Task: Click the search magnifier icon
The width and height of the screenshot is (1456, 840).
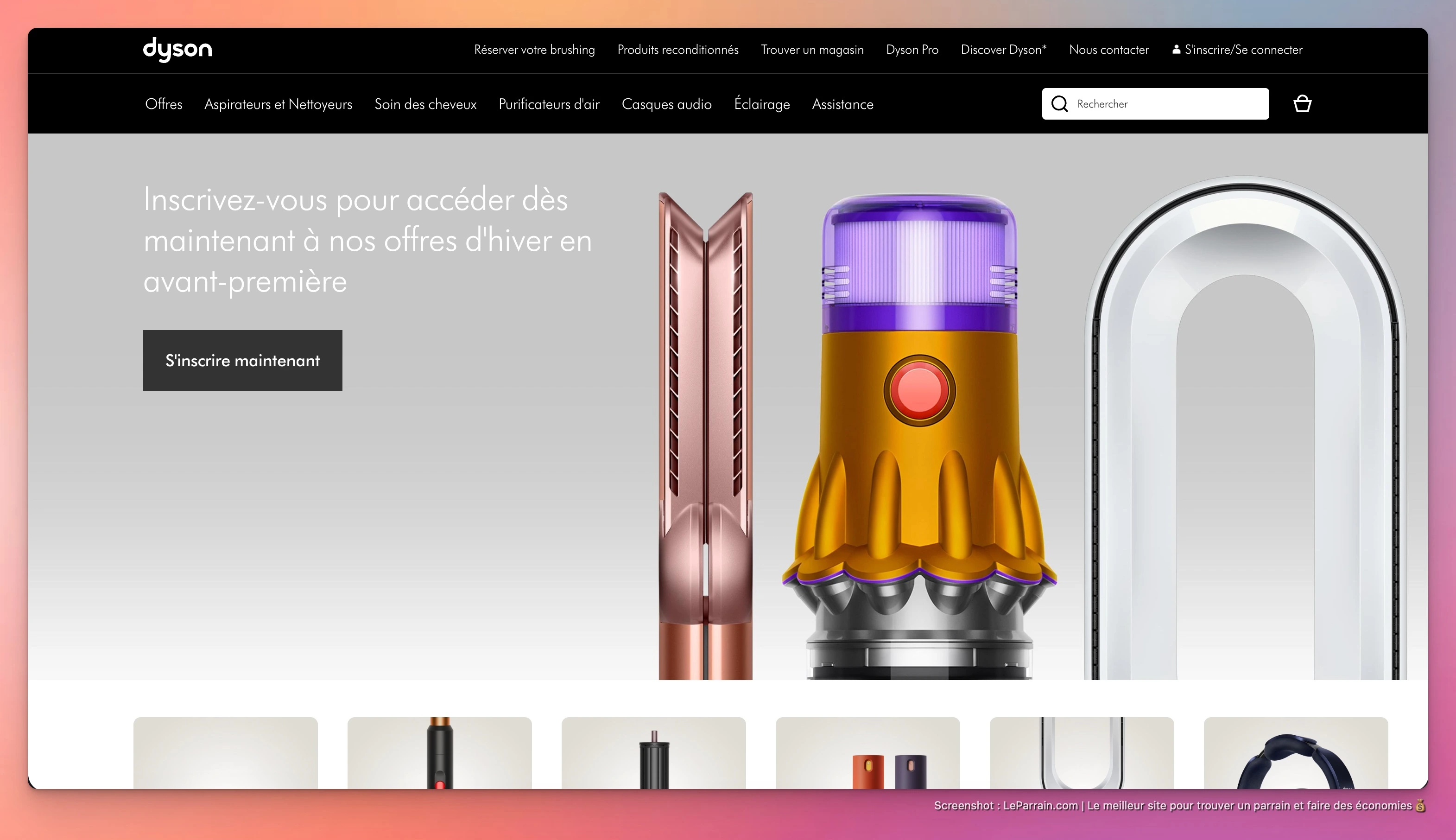Action: (1059, 104)
